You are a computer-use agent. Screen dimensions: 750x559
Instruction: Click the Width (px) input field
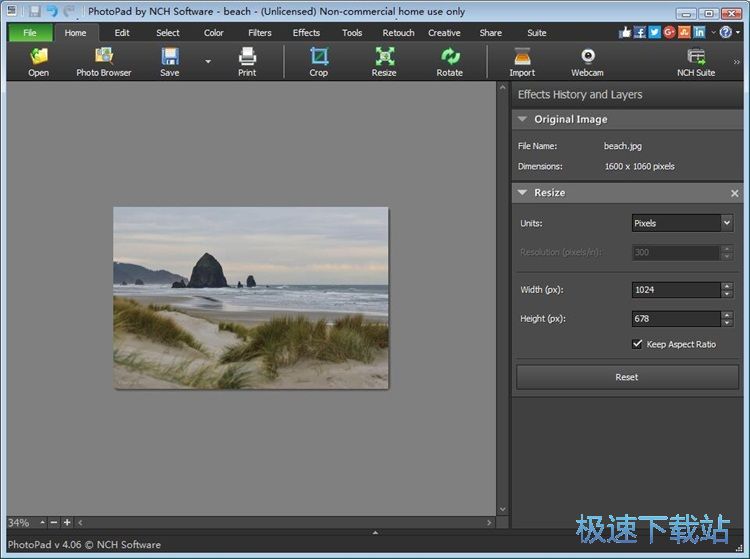(x=675, y=290)
